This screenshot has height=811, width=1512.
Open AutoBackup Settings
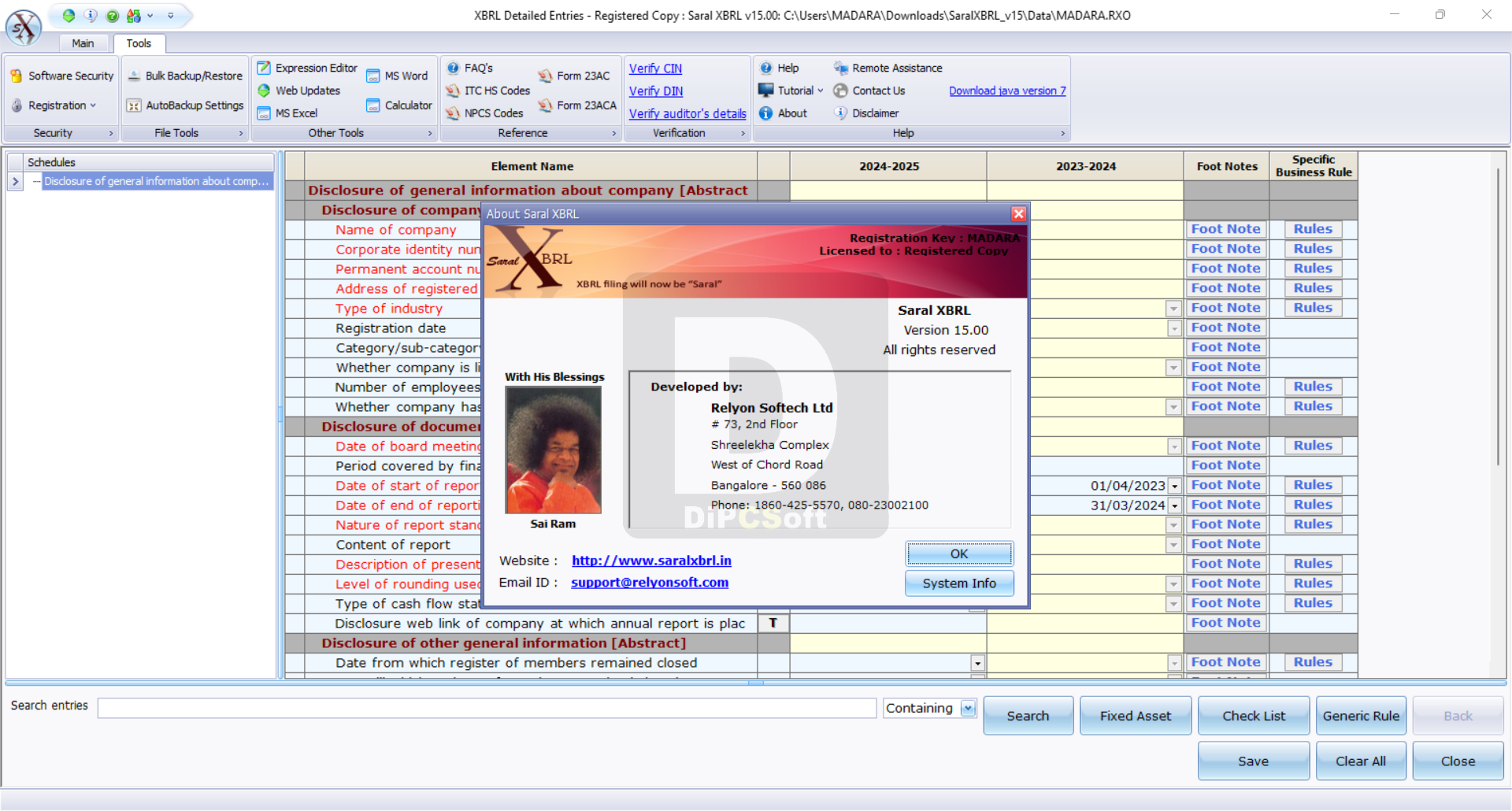(x=185, y=106)
